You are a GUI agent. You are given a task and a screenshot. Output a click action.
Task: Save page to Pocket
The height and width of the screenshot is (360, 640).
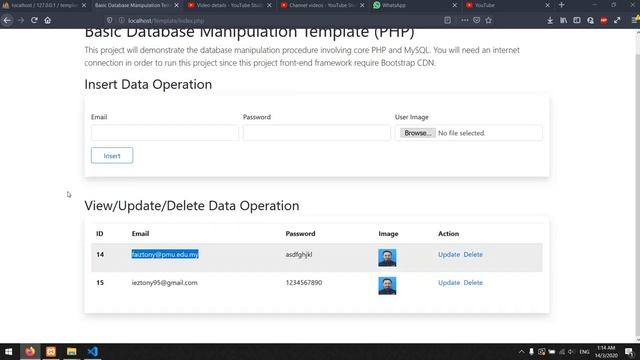(476, 20)
